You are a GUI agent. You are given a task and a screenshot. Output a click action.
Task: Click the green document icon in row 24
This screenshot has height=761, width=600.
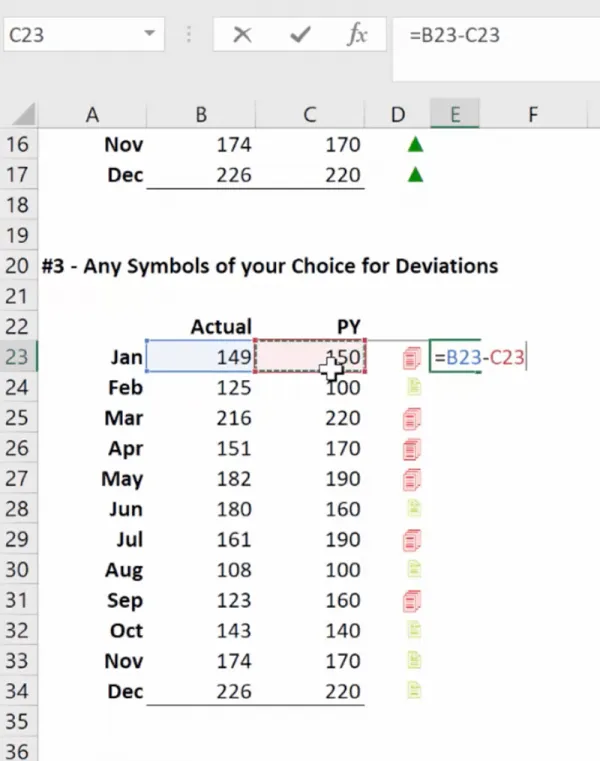tap(413, 388)
